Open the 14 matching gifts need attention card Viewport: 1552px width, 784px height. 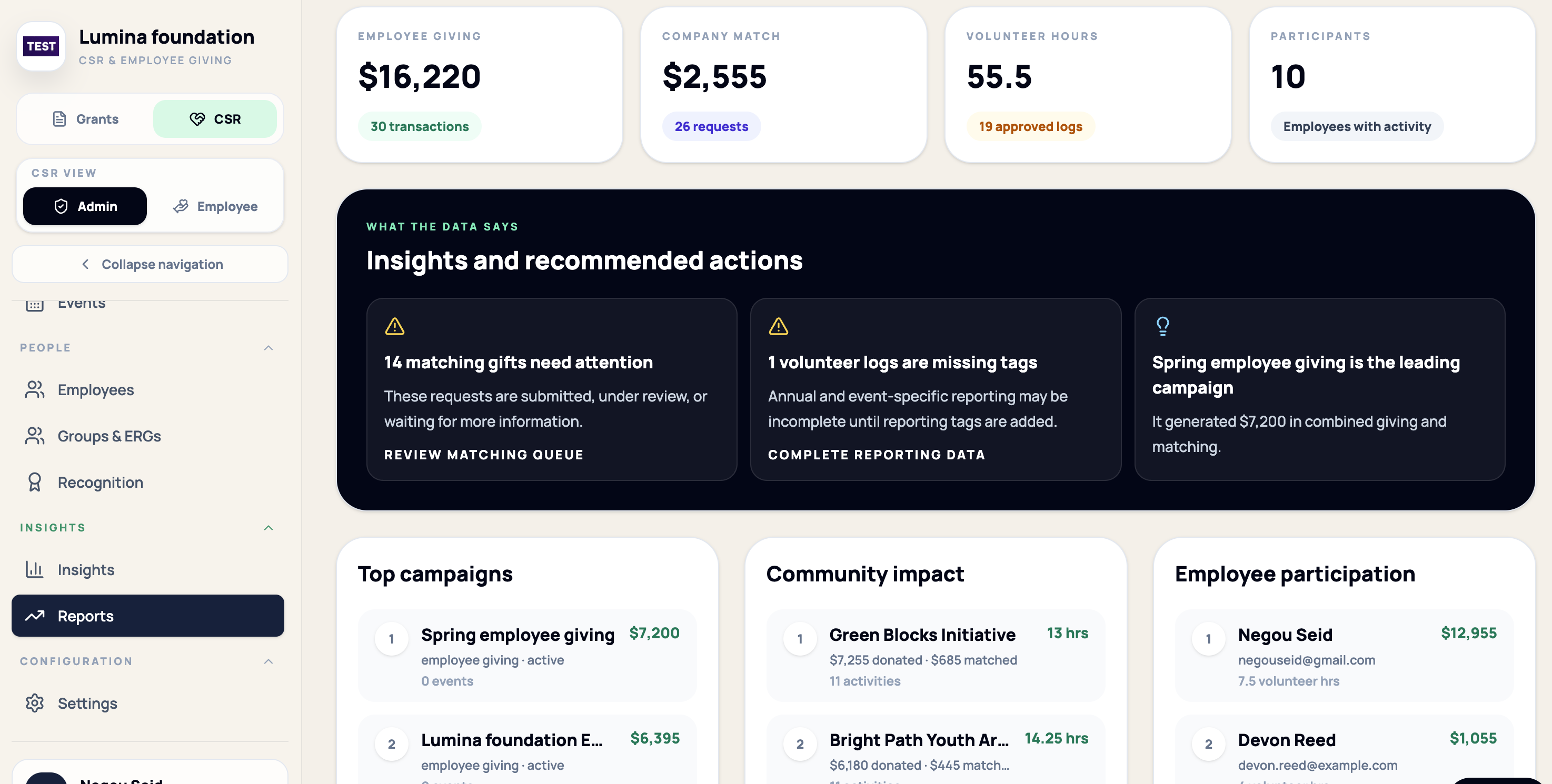552,389
